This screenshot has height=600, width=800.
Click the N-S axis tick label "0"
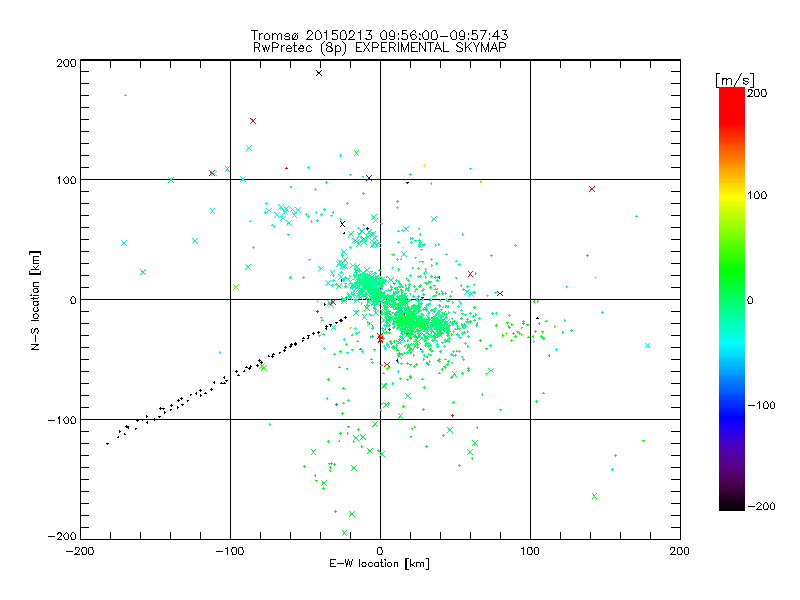pos(73,300)
